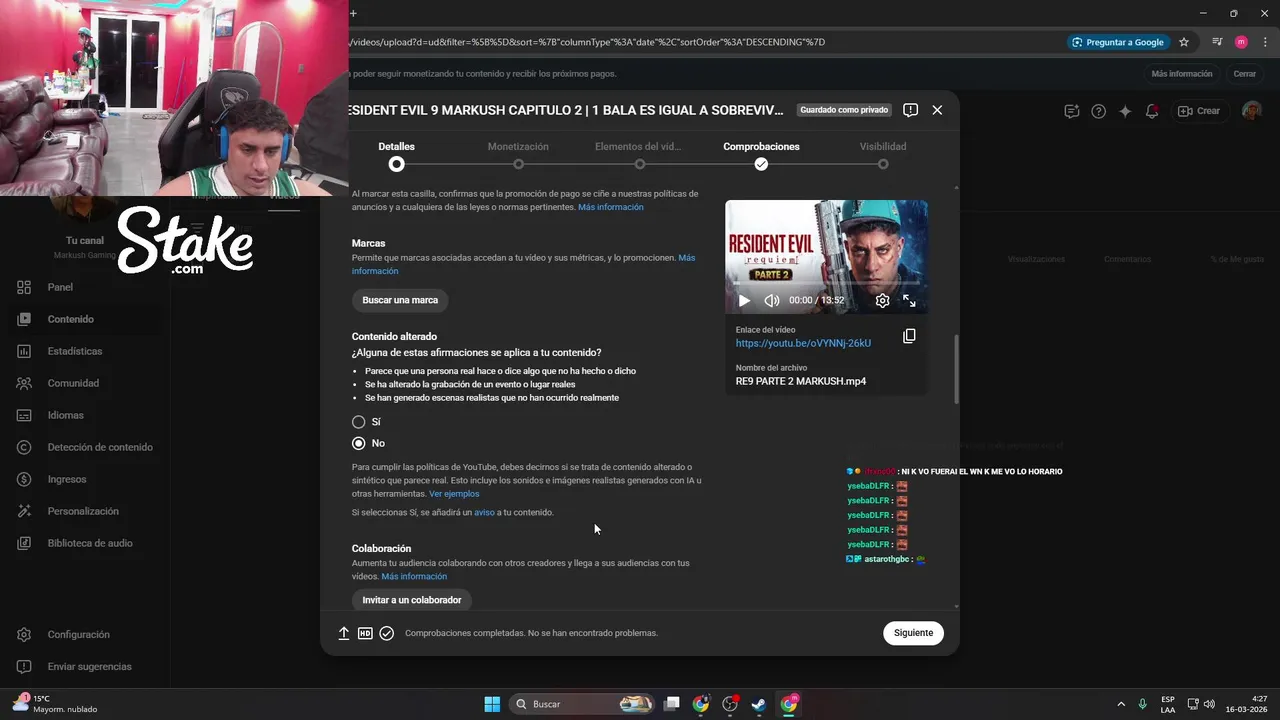Open the help question mark icon
The width and height of the screenshot is (1280, 720).
(1098, 111)
